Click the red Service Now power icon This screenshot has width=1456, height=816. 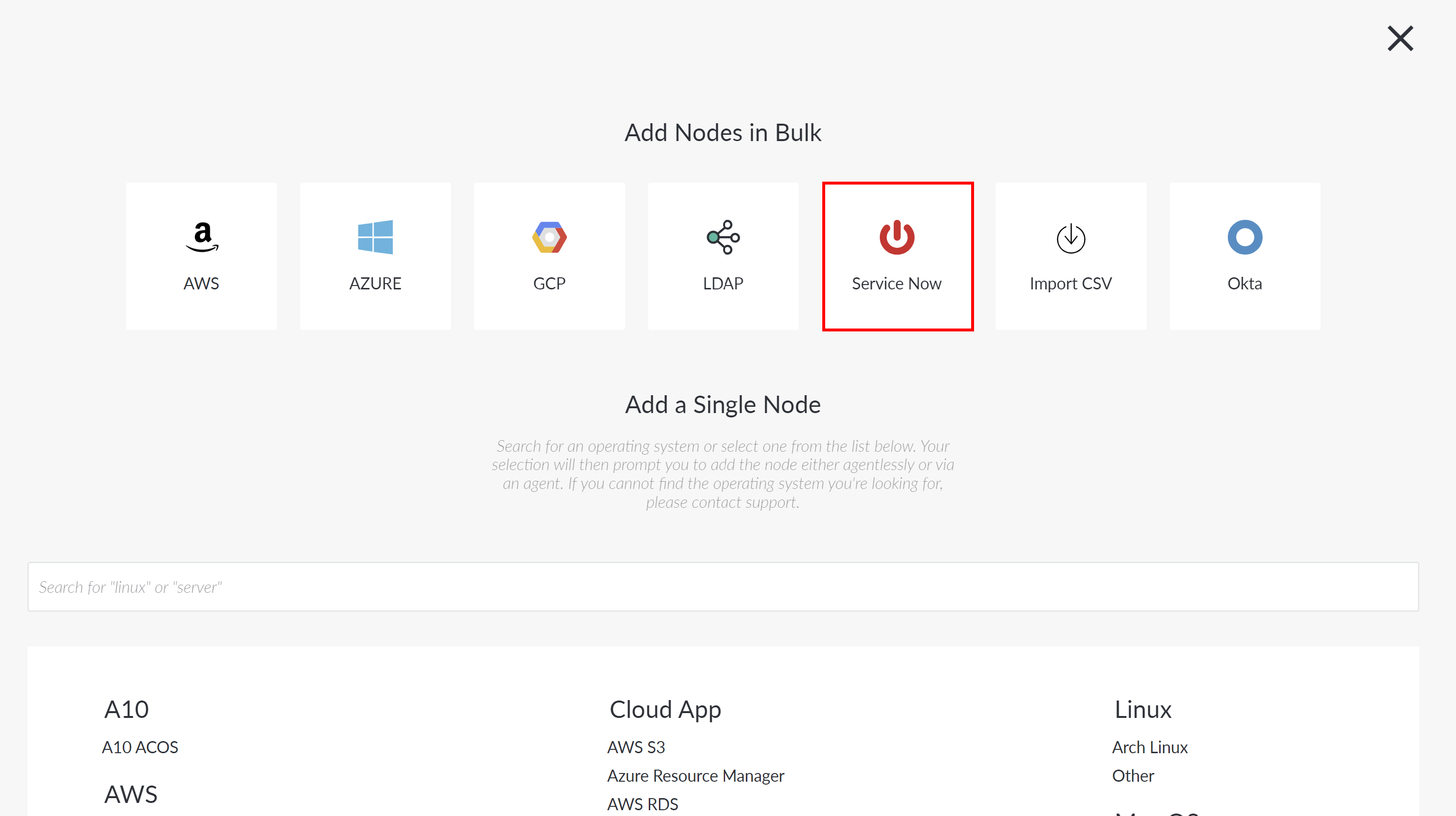(897, 237)
